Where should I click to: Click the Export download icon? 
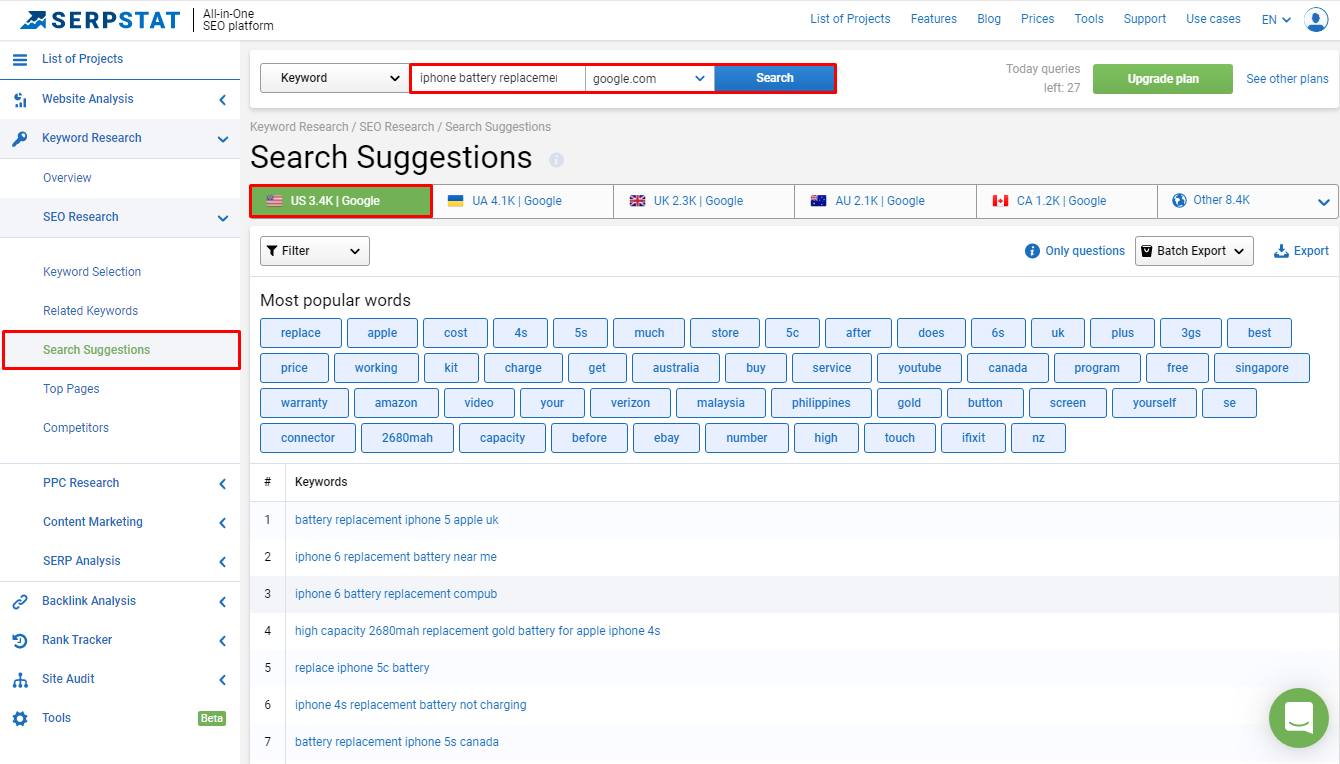1281,251
